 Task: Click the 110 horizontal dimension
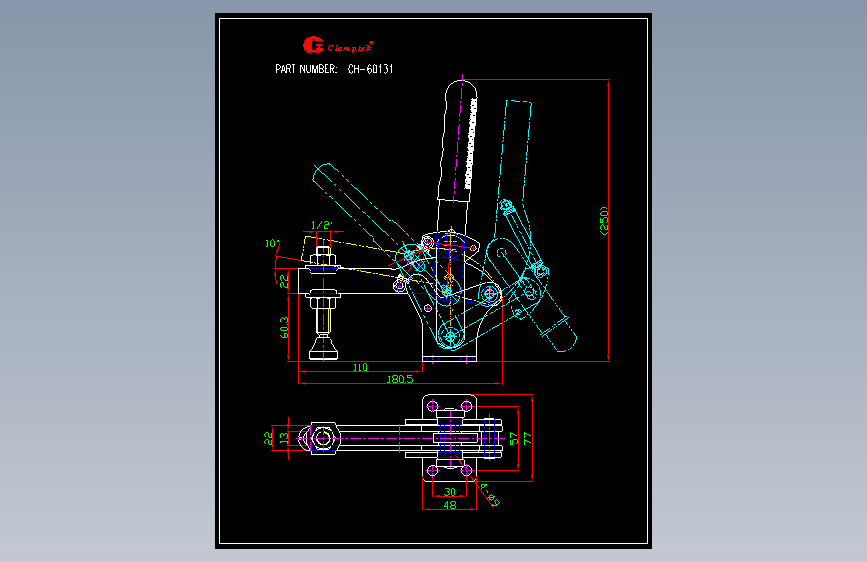360,367
